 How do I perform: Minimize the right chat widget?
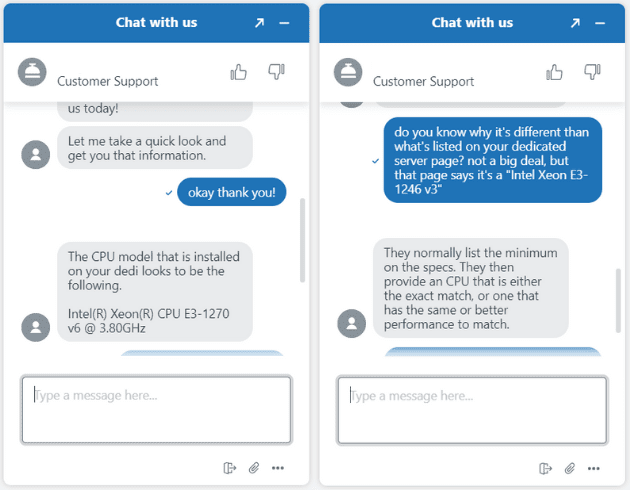601,23
